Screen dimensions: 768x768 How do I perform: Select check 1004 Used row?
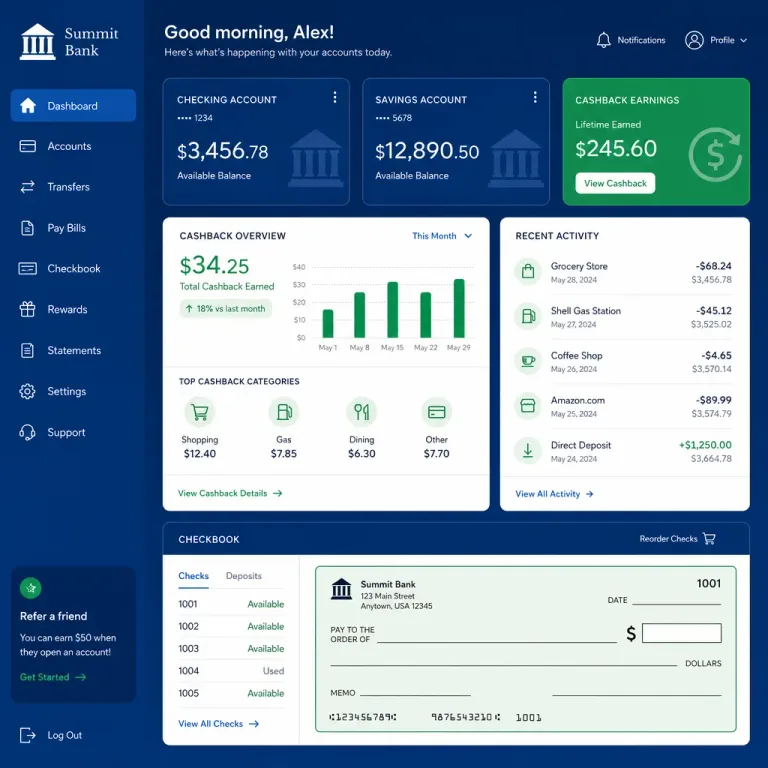[231, 671]
